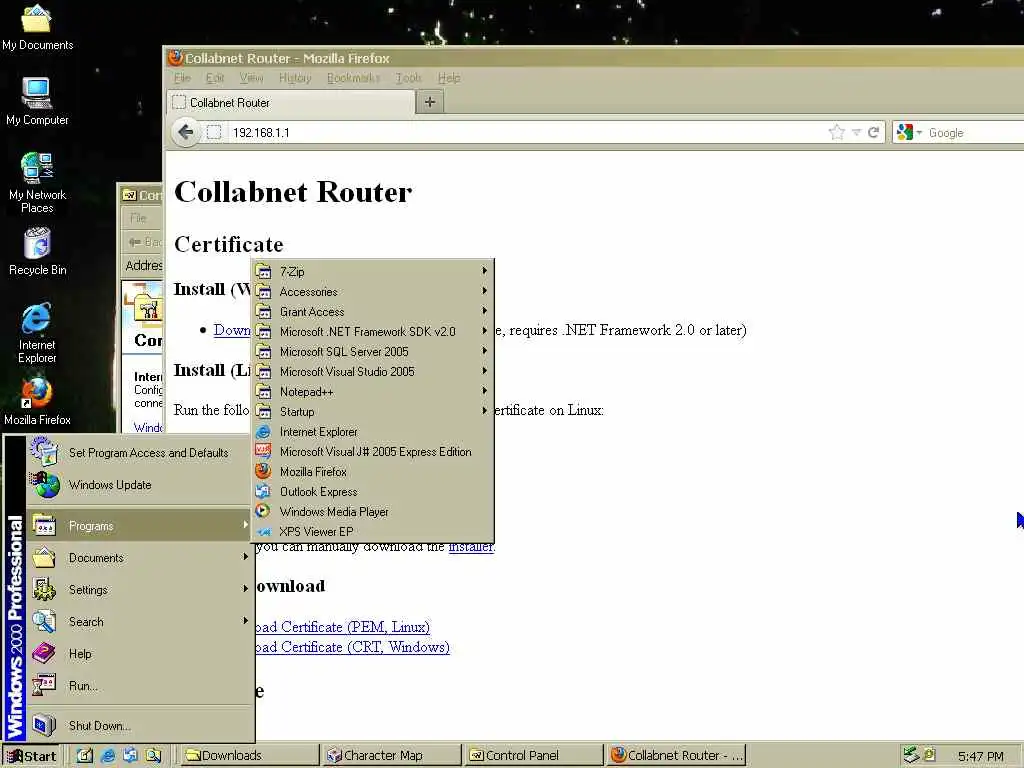Launch Internet Explorer from the desktop
This screenshot has height=768, width=1024.
[37, 333]
